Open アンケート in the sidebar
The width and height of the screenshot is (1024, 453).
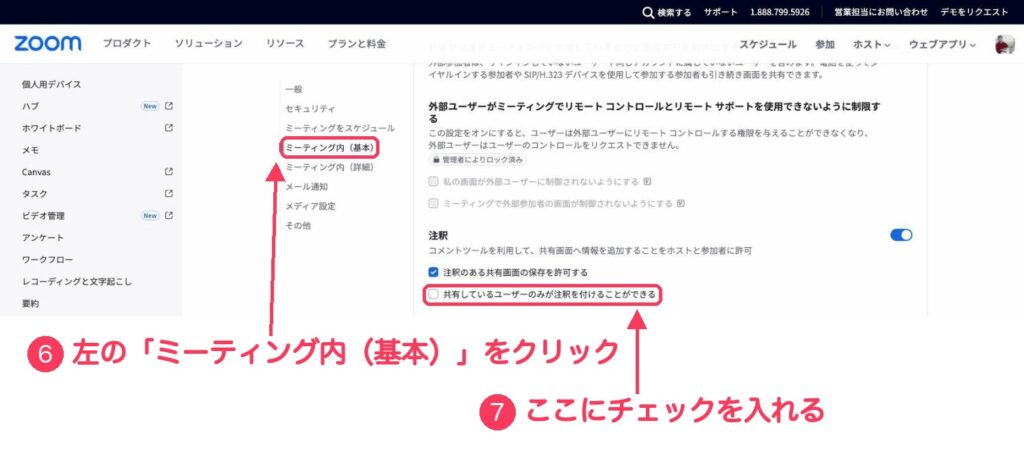tap(42, 238)
